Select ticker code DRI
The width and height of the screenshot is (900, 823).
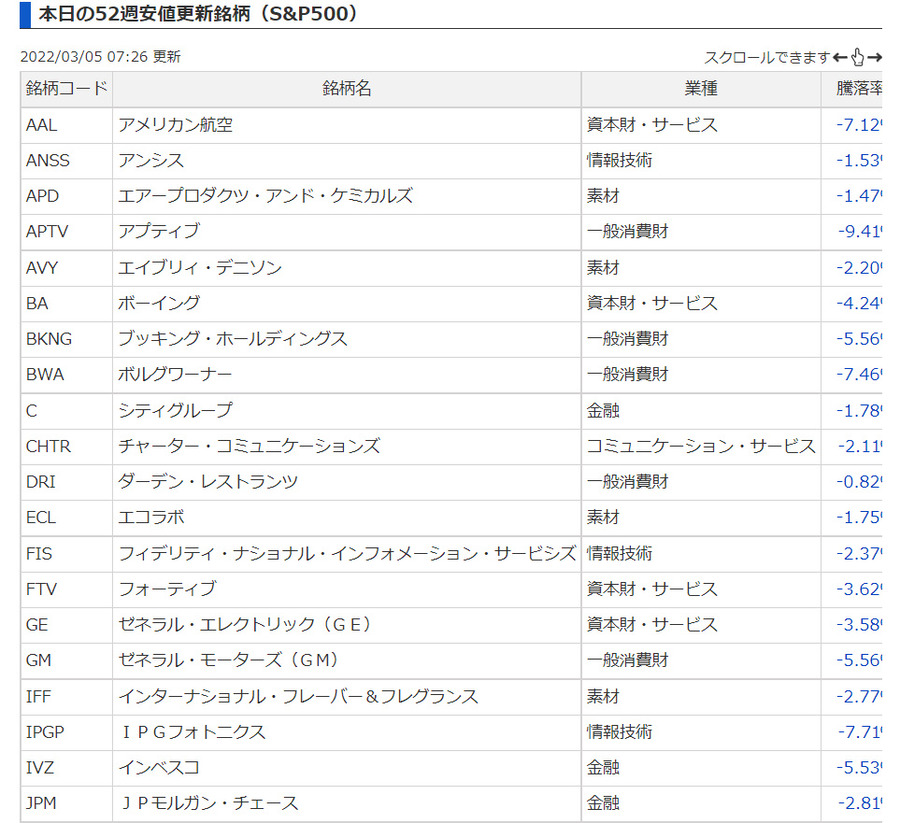(x=41, y=482)
